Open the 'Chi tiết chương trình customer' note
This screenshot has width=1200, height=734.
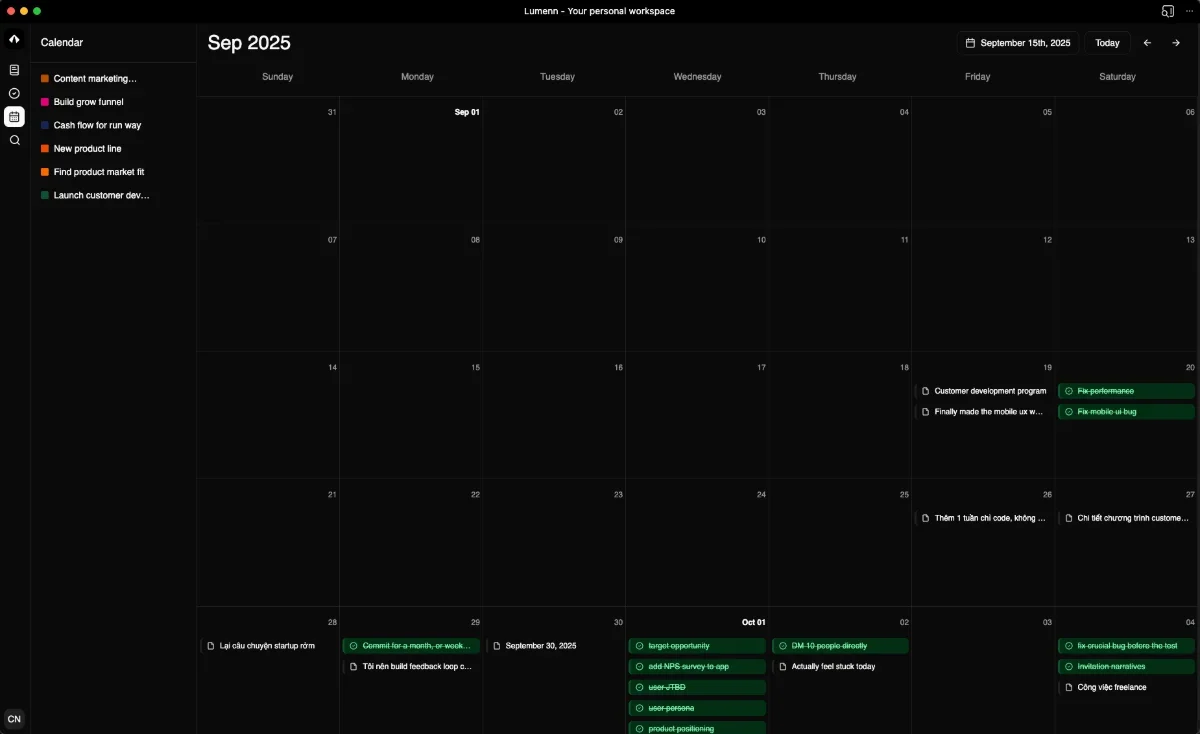point(1125,518)
